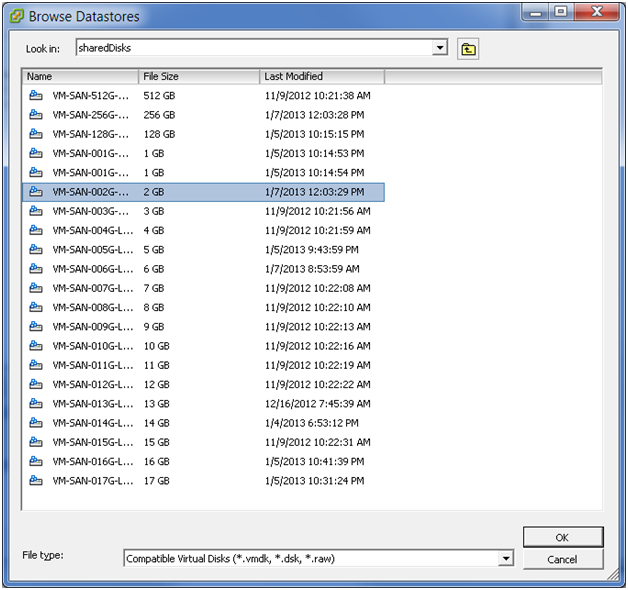Select the VM-SAN-009G-L disk name
The width and height of the screenshot is (628, 590).
click(93, 326)
